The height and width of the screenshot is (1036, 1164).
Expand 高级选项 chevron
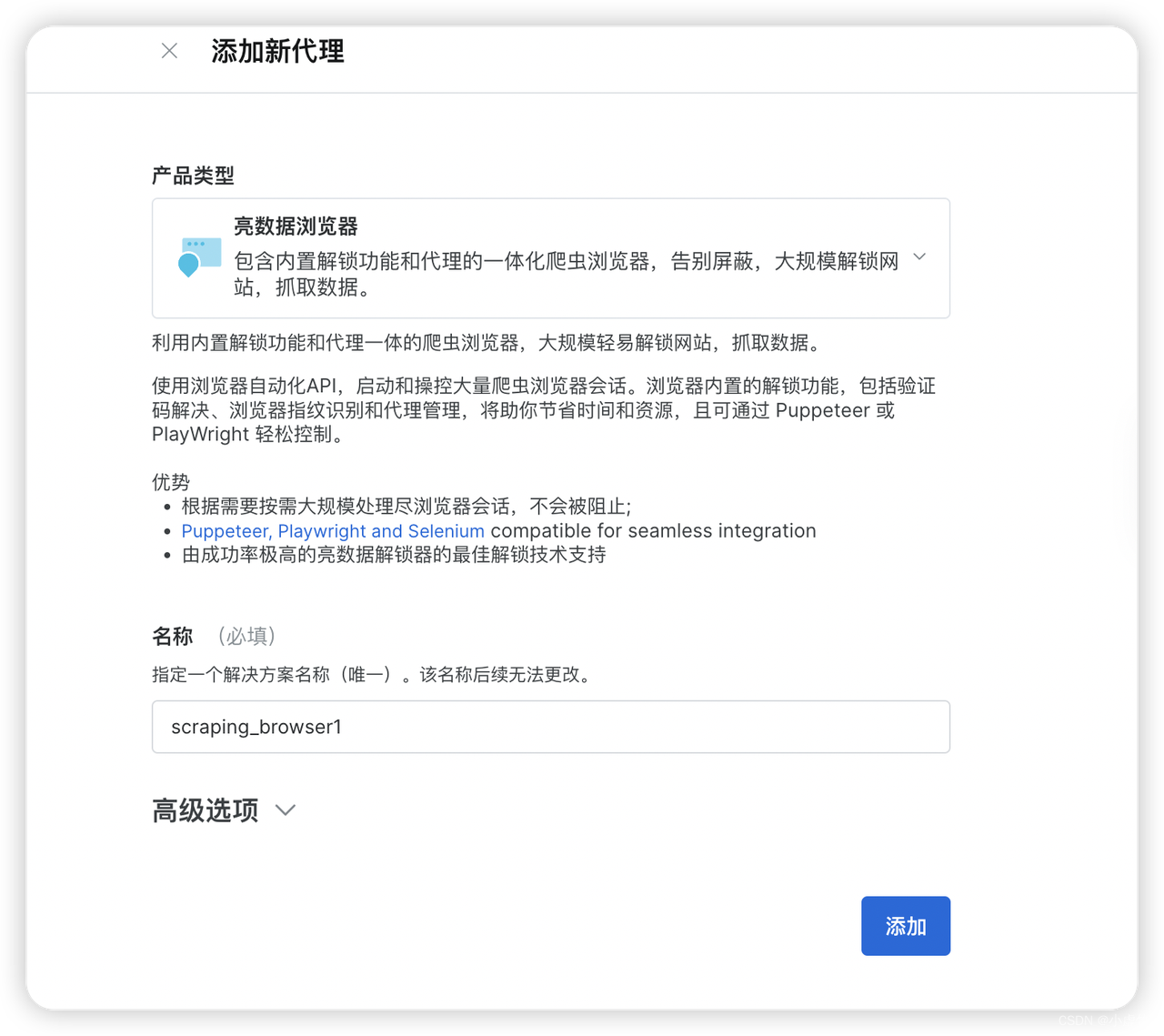286,810
